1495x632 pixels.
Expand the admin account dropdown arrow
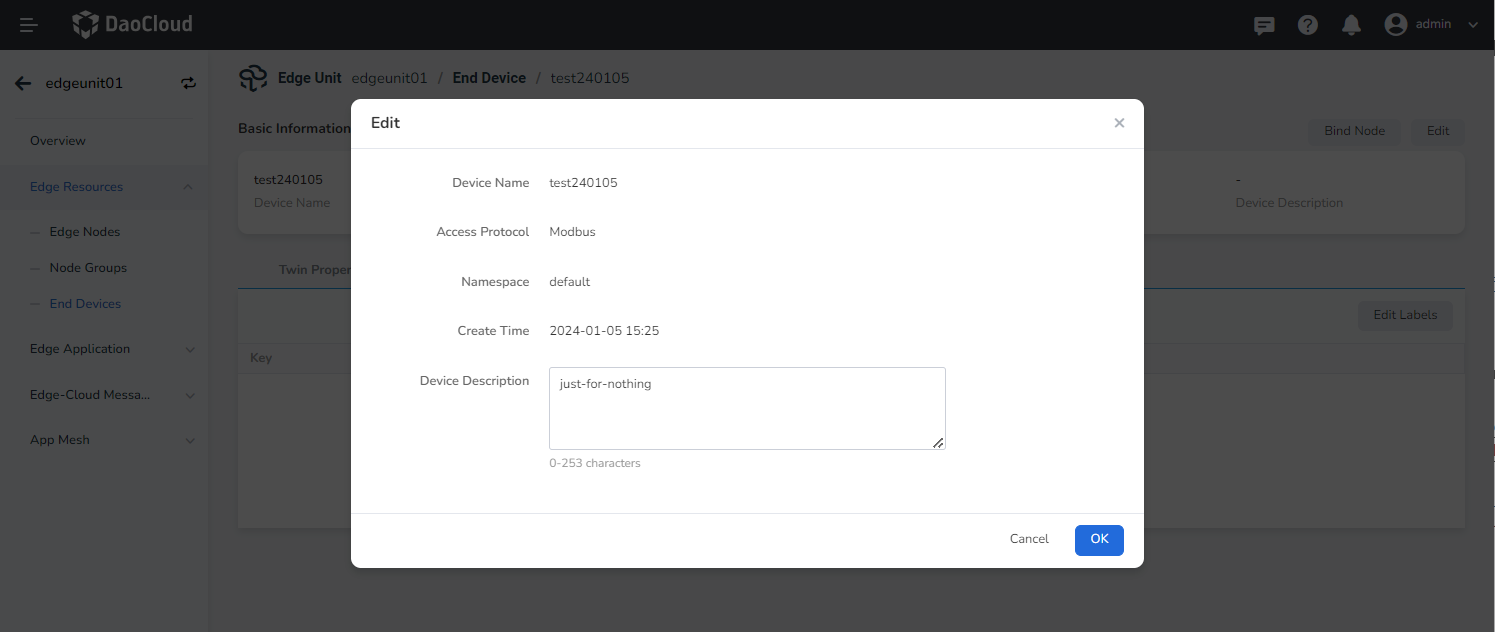click(x=1472, y=25)
